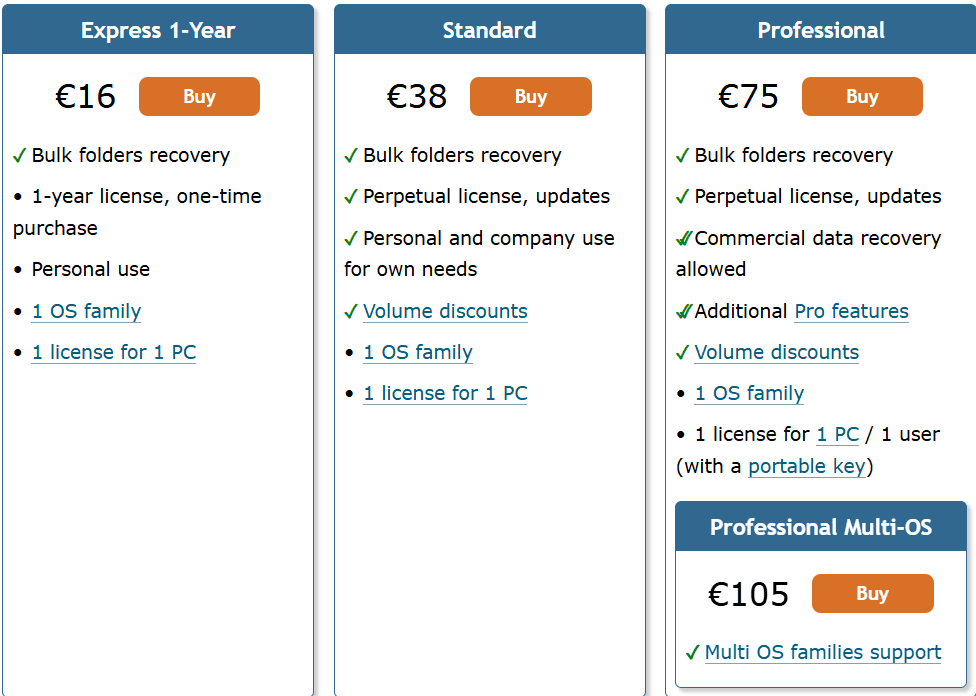Click Volume discounts in Professional plan
The image size is (976, 696).
click(776, 352)
